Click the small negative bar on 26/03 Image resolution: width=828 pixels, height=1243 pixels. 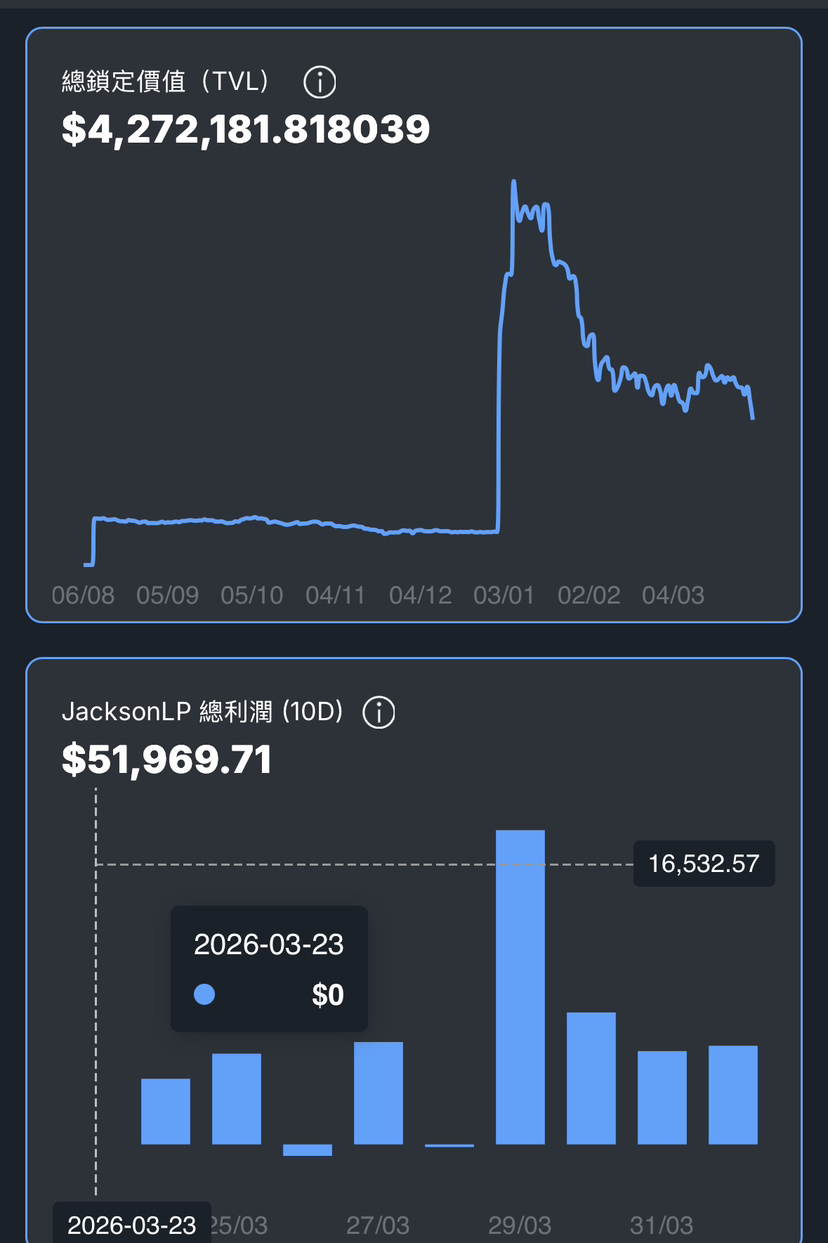(x=307, y=1150)
